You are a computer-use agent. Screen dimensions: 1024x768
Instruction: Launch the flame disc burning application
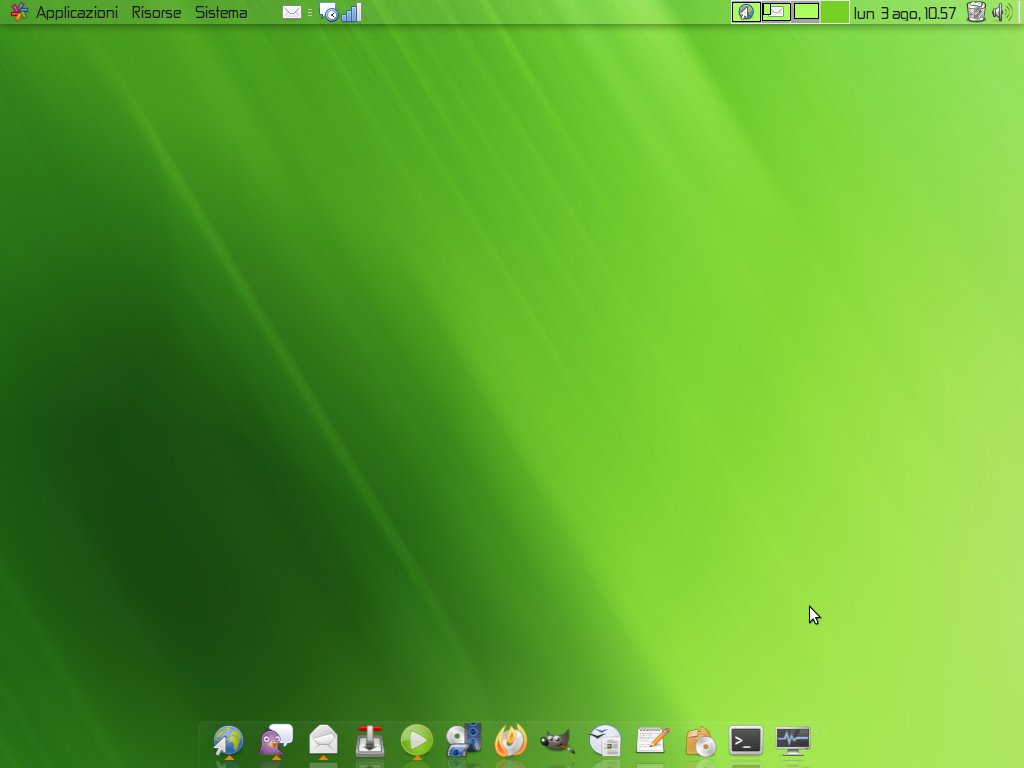click(511, 741)
